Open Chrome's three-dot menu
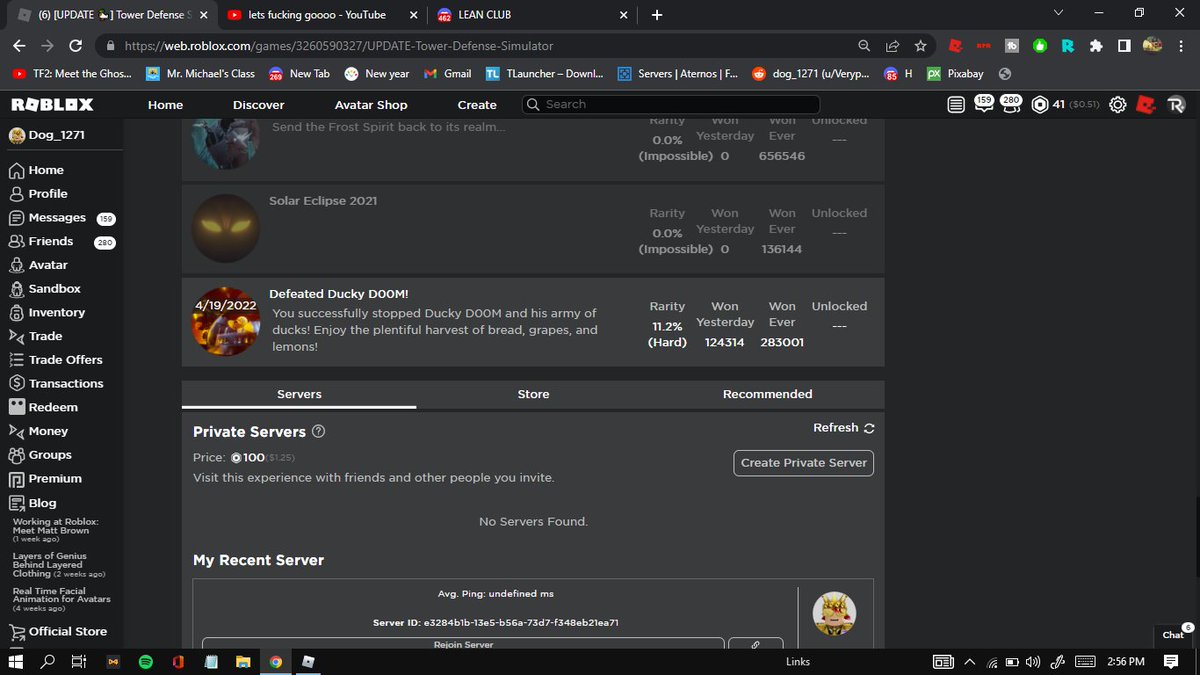Screen dimensions: 1200x675 [x=1181, y=46]
